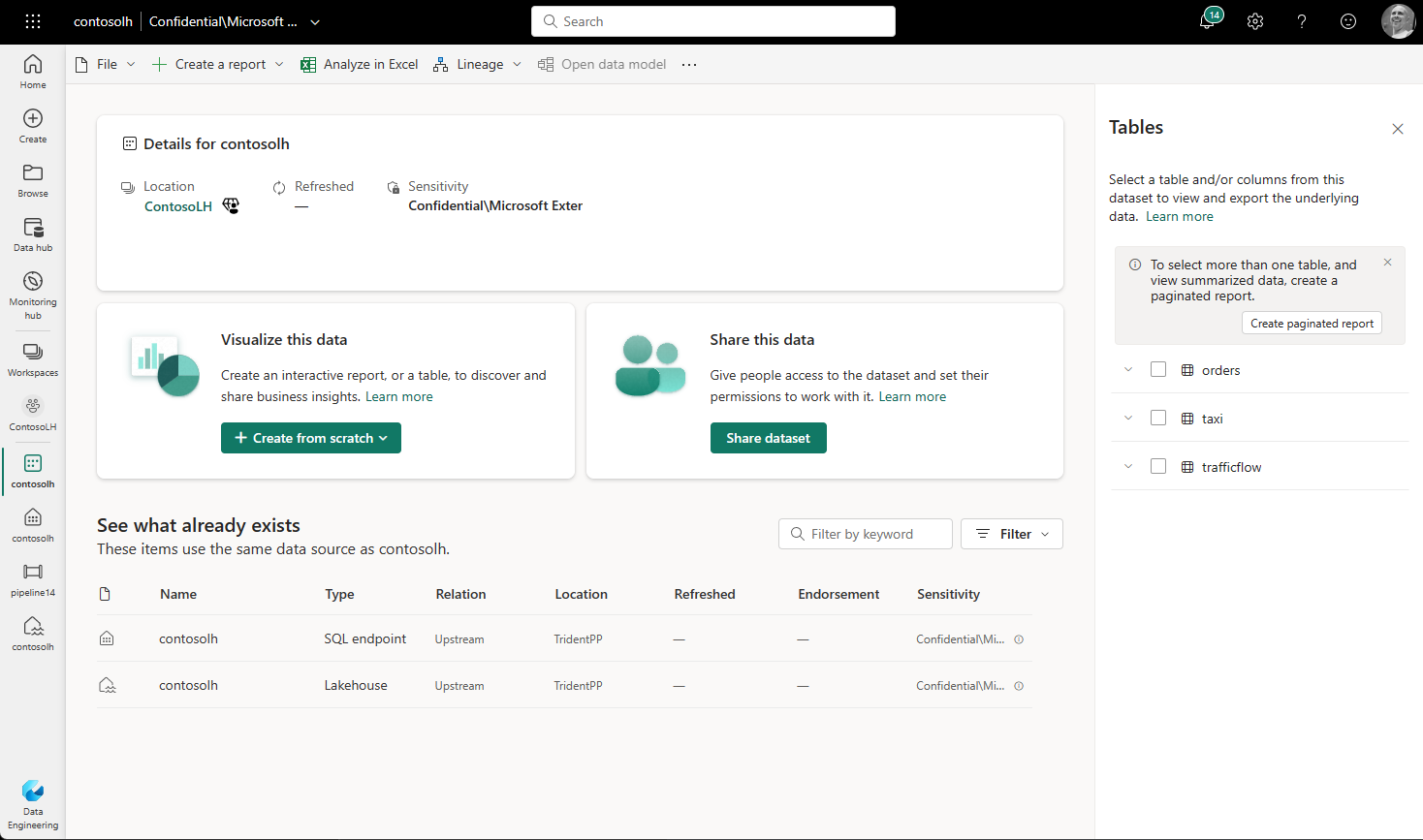Sort by the Sensitivity column header

(948, 594)
